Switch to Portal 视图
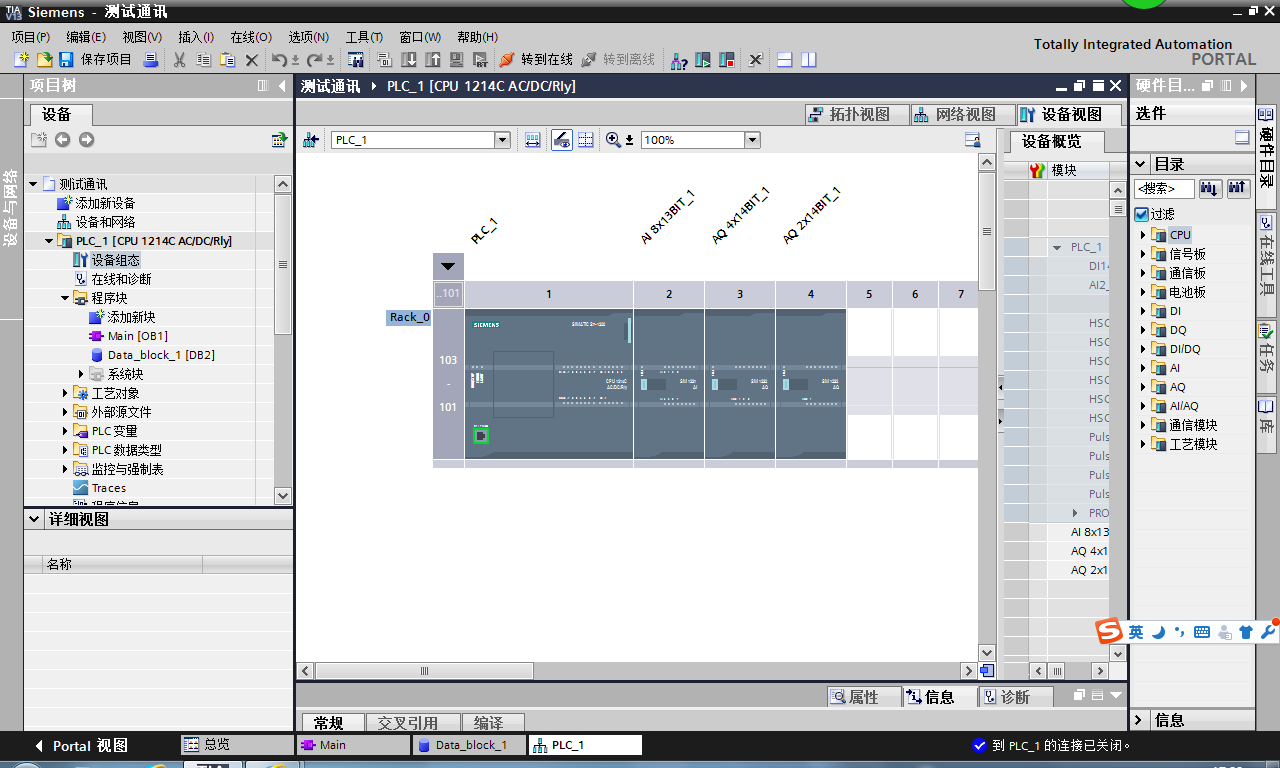The image size is (1280, 768). [x=82, y=745]
